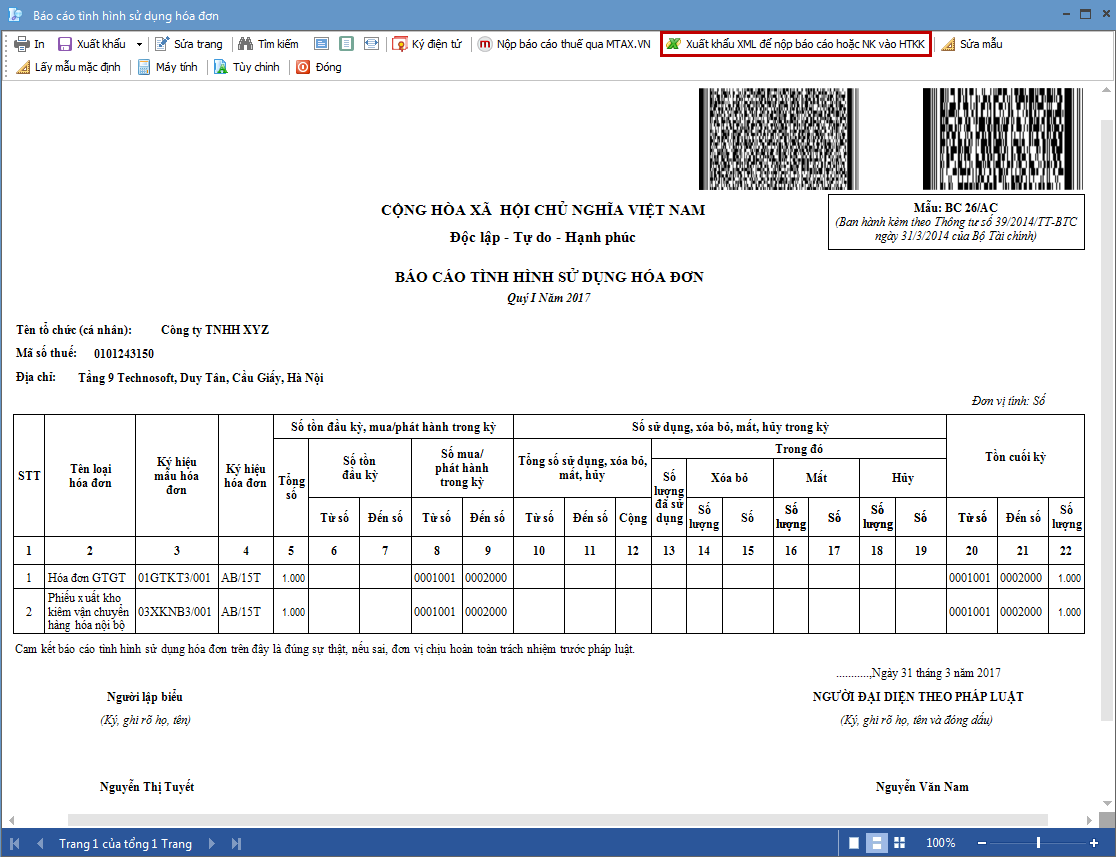Select the blue page view icon after Tìm kiếm

[322, 44]
